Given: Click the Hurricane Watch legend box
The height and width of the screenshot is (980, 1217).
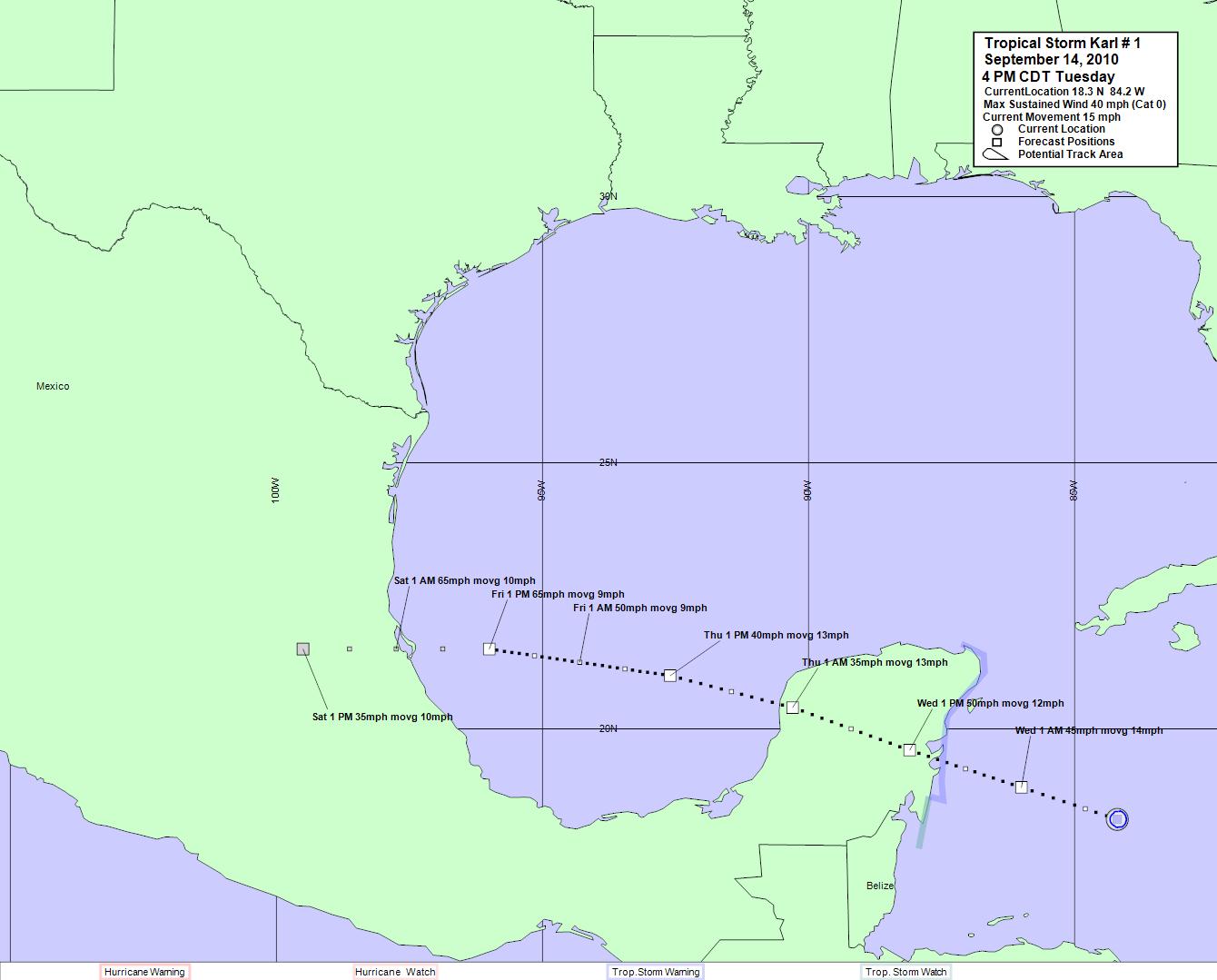Looking at the screenshot, I should pyautogui.click(x=395, y=972).
